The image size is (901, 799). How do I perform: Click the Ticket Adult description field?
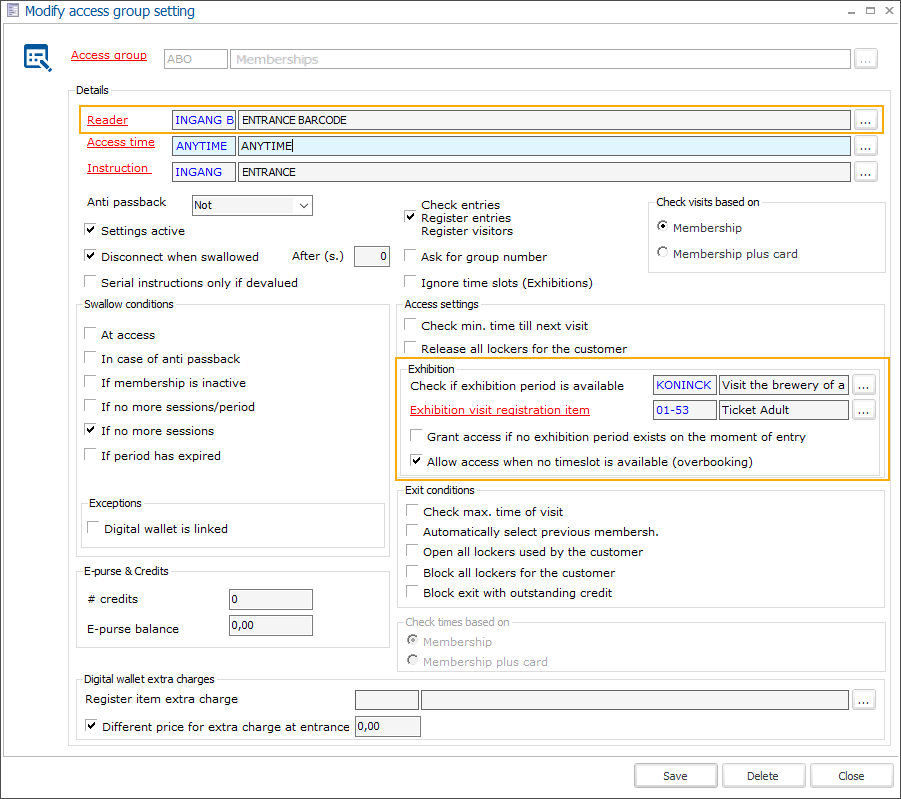[x=784, y=410]
